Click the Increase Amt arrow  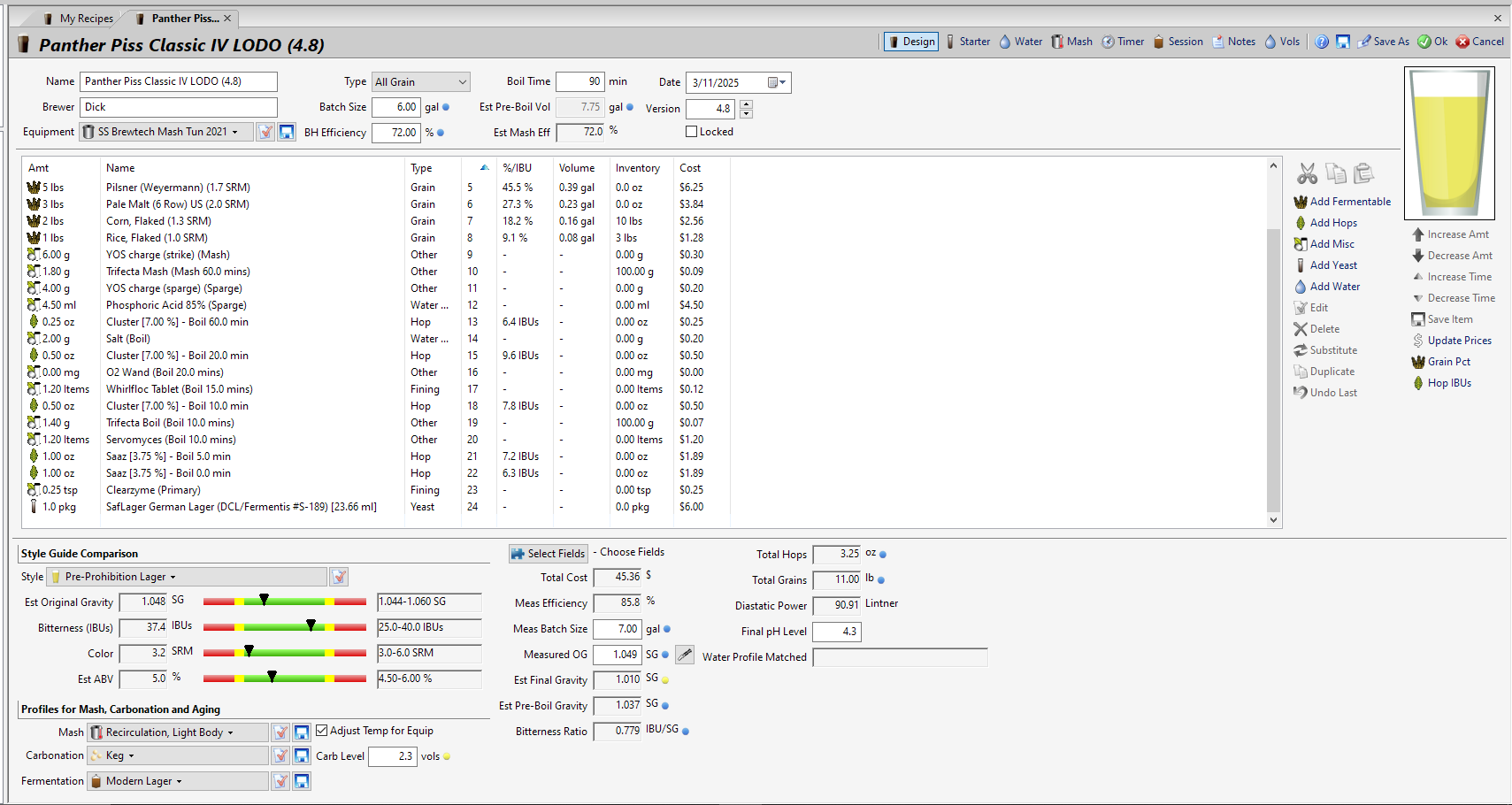point(1418,234)
